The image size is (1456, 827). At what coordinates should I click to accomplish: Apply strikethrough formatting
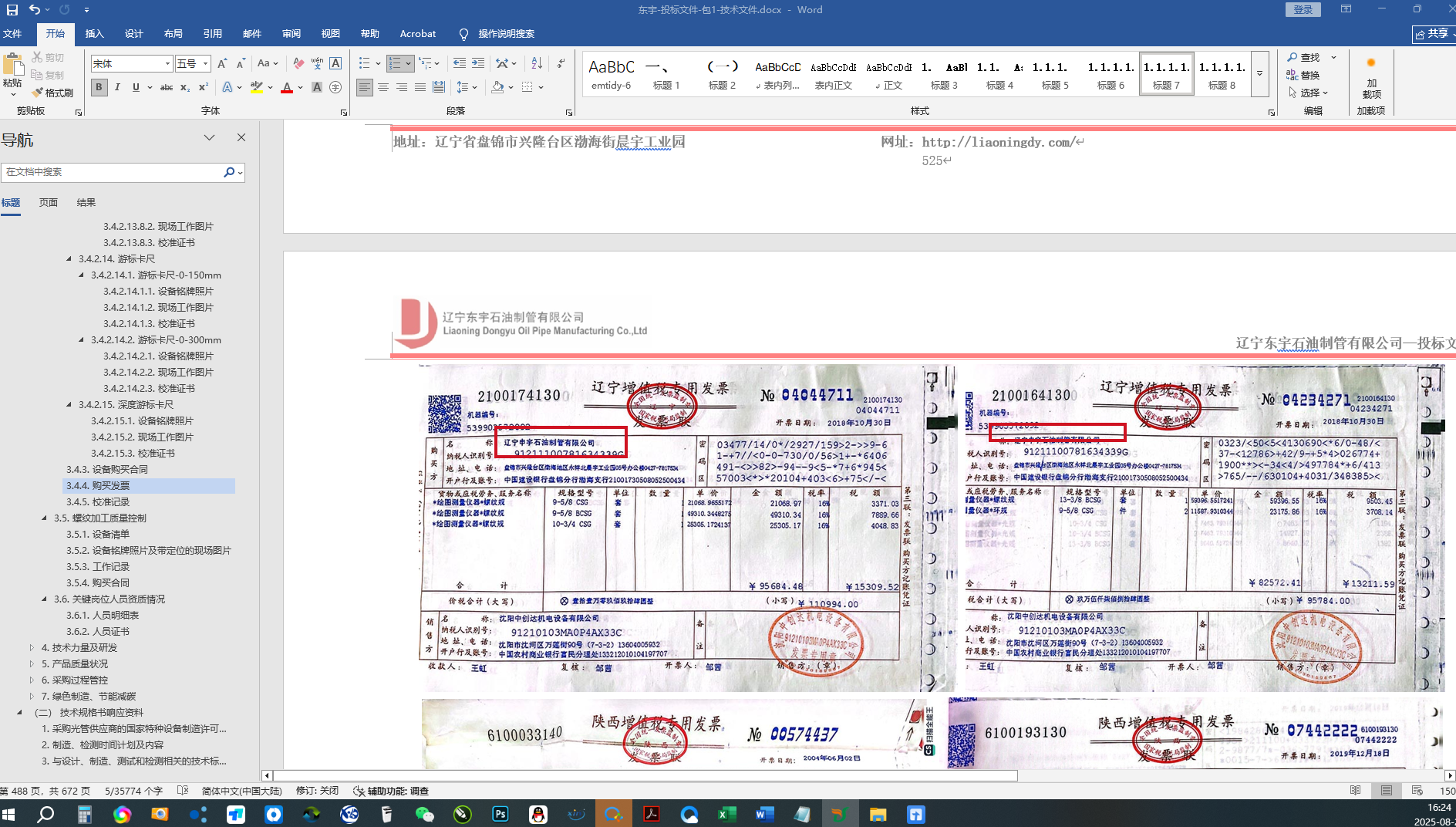point(166,88)
